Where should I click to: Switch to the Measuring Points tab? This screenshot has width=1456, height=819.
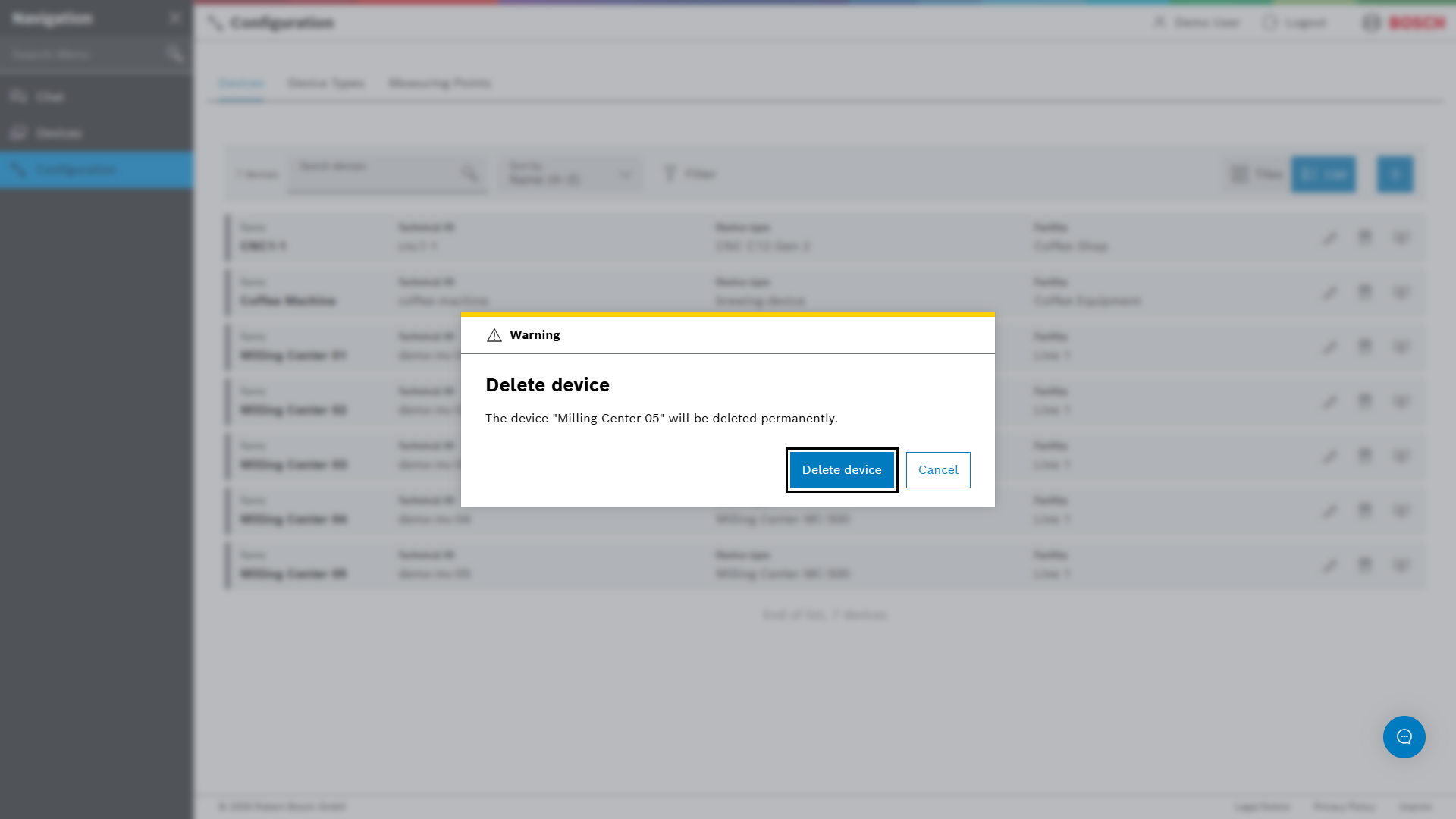click(440, 83)
